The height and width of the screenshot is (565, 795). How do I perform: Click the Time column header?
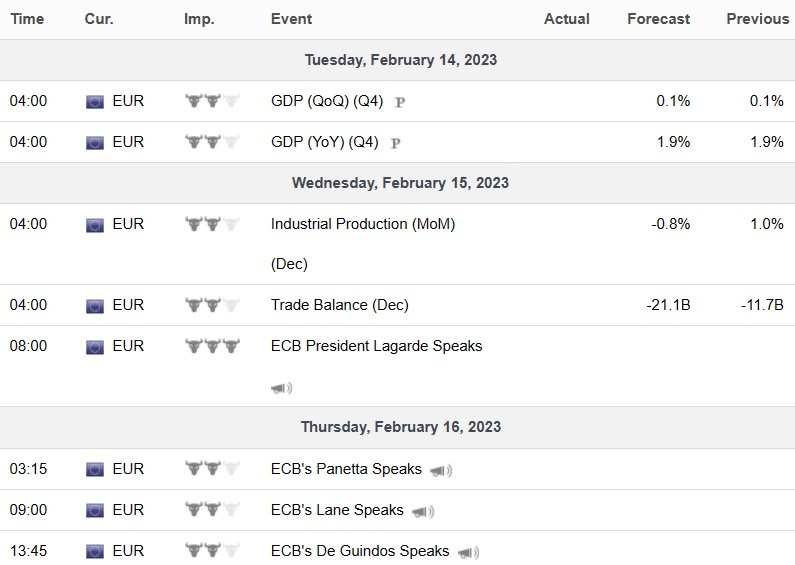[27, 19]
